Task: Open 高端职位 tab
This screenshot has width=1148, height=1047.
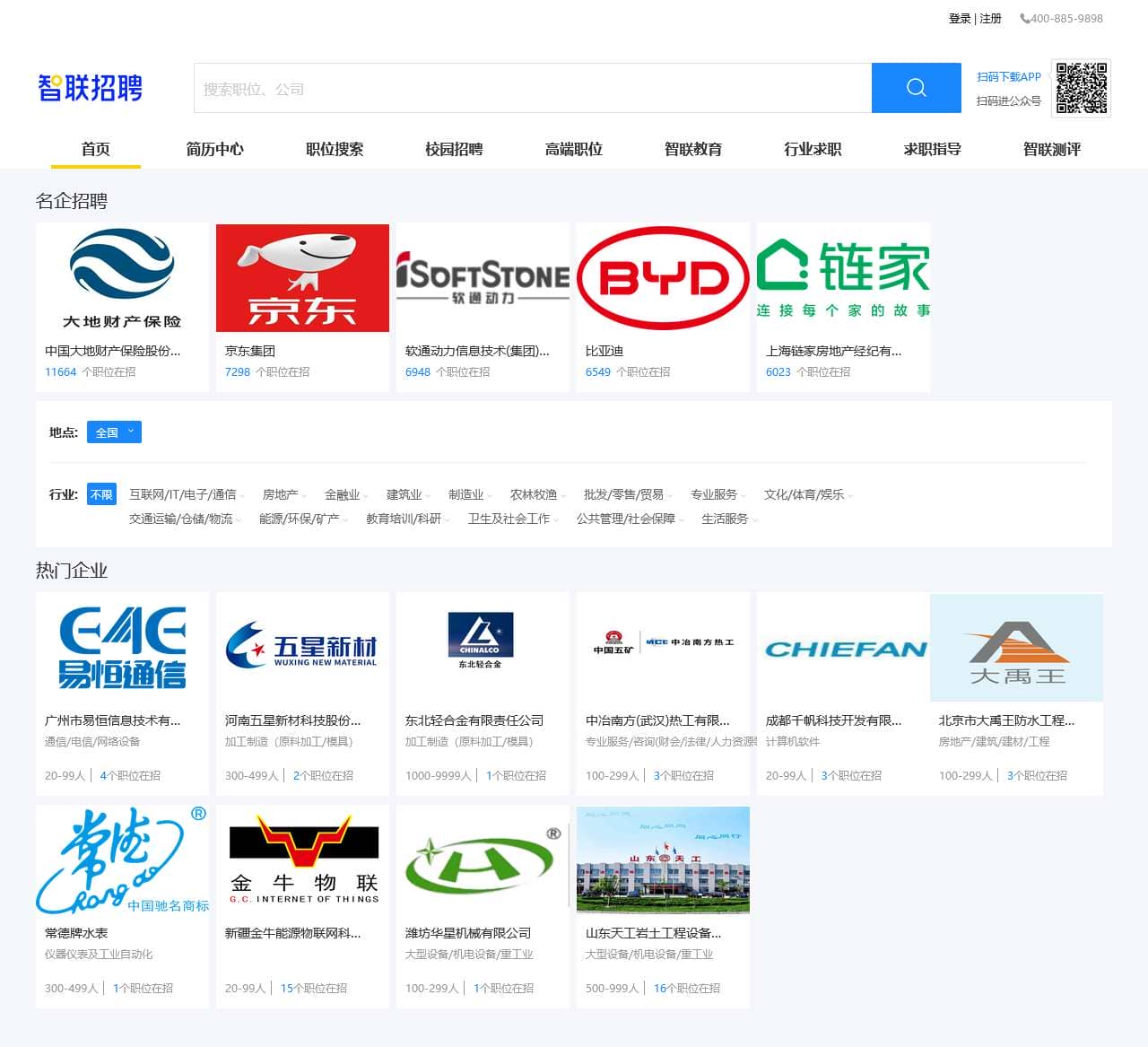Action: (x=574, y=149)
